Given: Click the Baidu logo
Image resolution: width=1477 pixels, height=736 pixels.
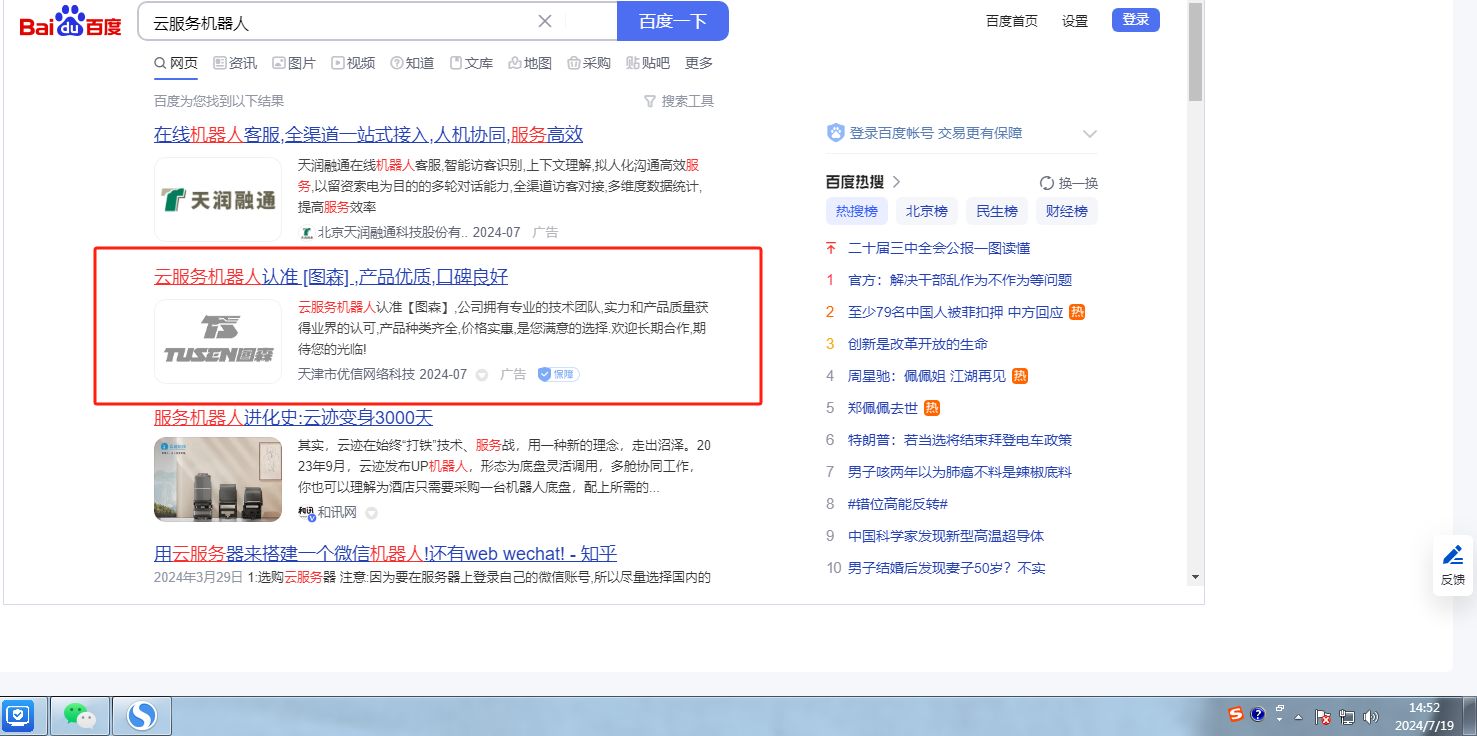Looking at the screenshot, I should [x=70, y=21].
